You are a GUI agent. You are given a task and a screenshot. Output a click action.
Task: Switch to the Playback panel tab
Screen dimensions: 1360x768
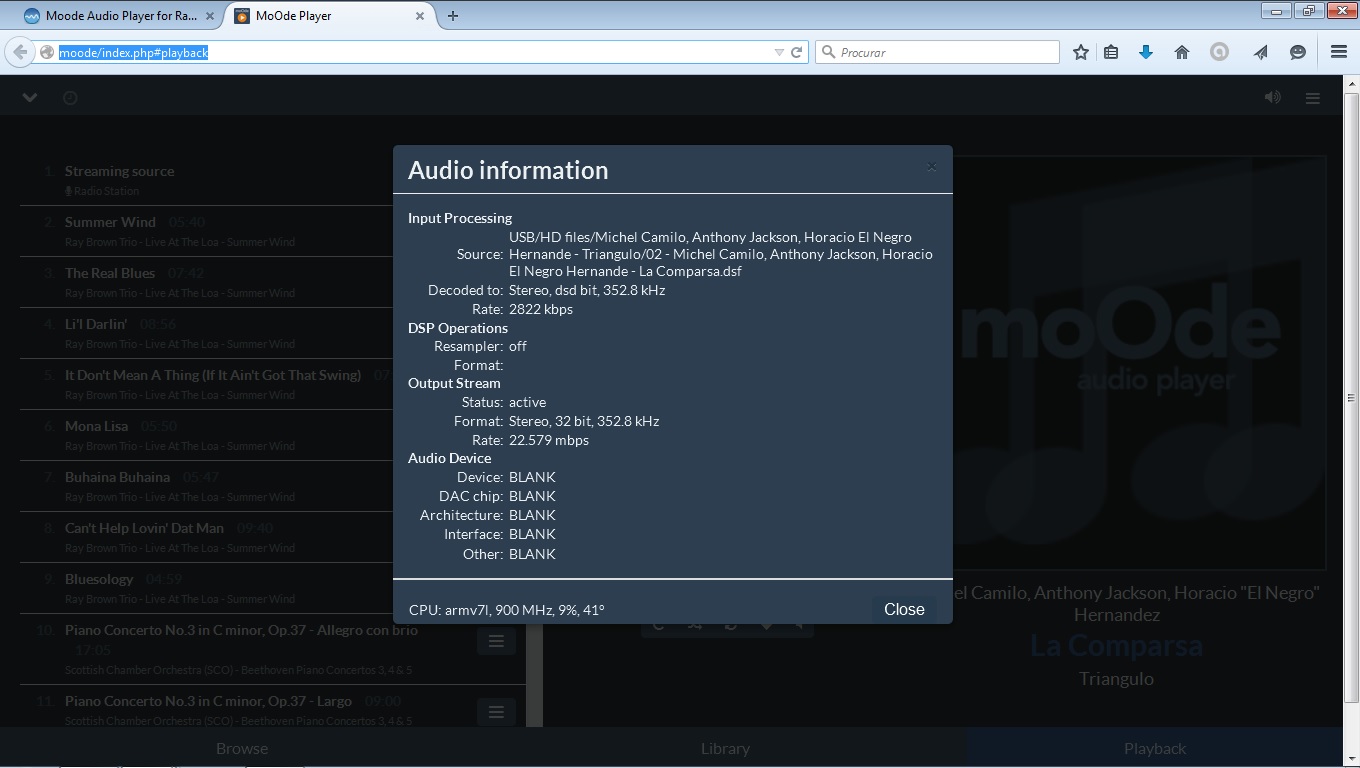pos(1155,748)
